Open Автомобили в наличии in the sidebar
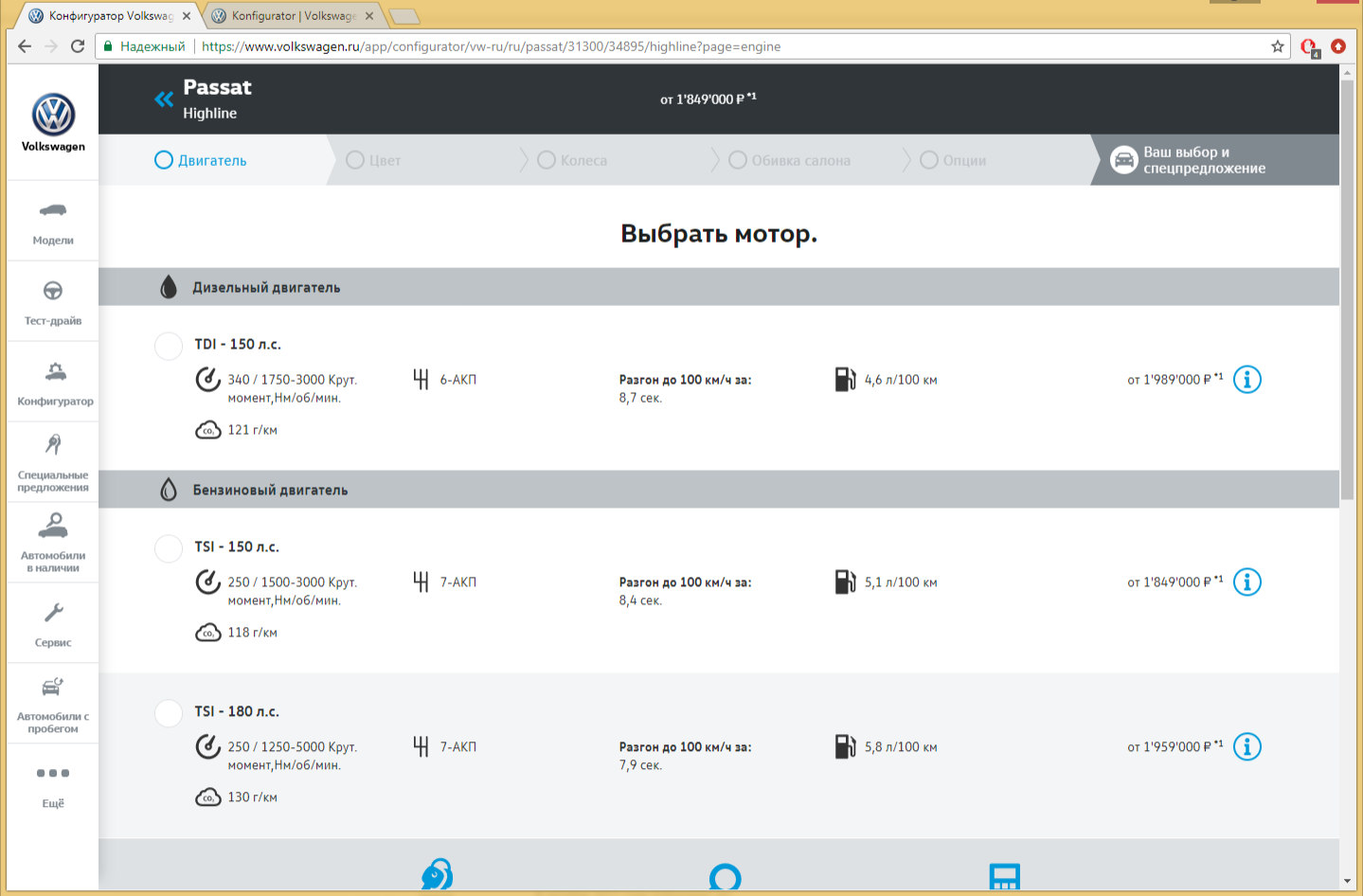This screenshot has height=896, width=1363. 53,544
